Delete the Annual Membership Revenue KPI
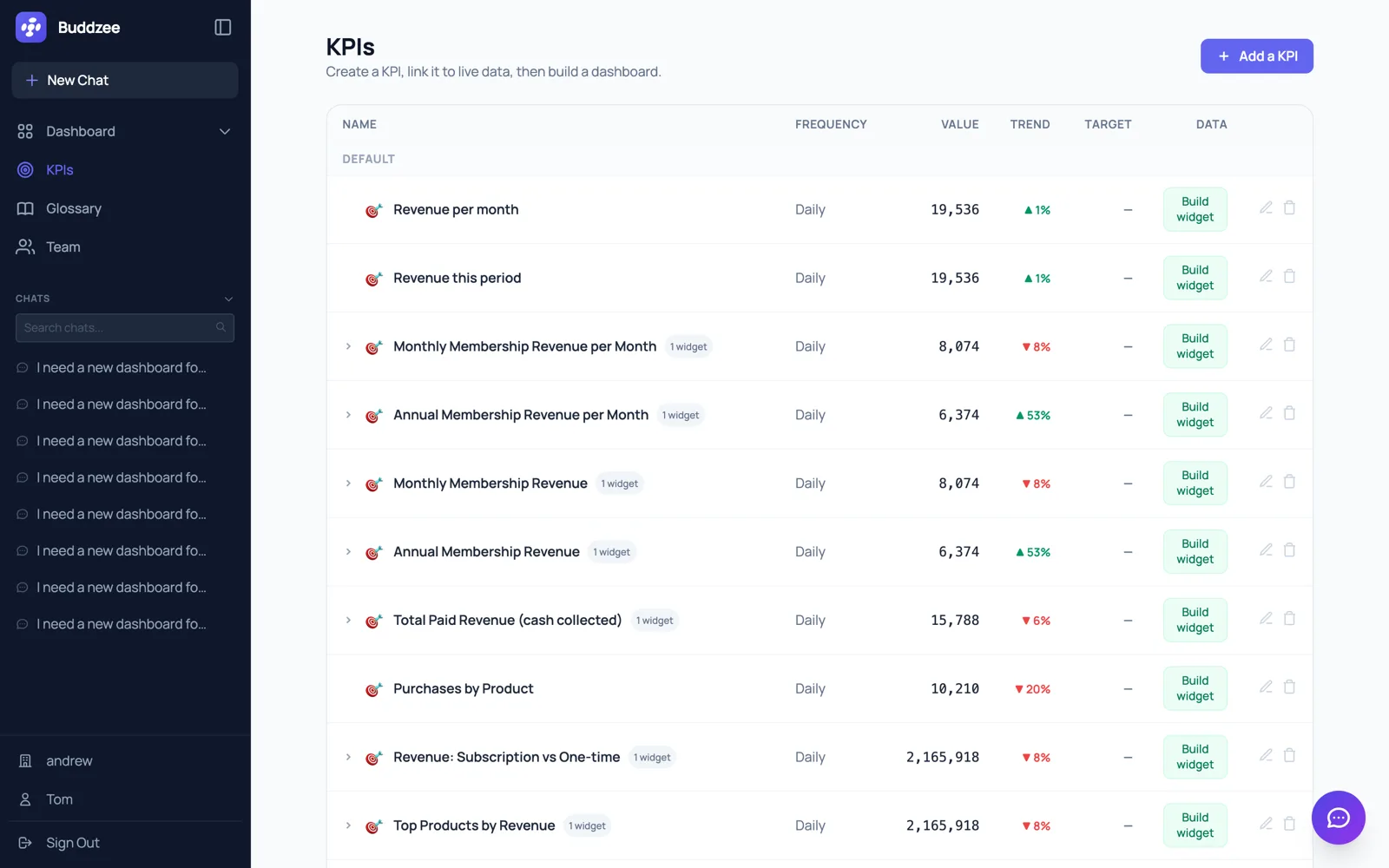Image resolution: width=1389 pixels, height=868 pixels. tap(1289, 550)
